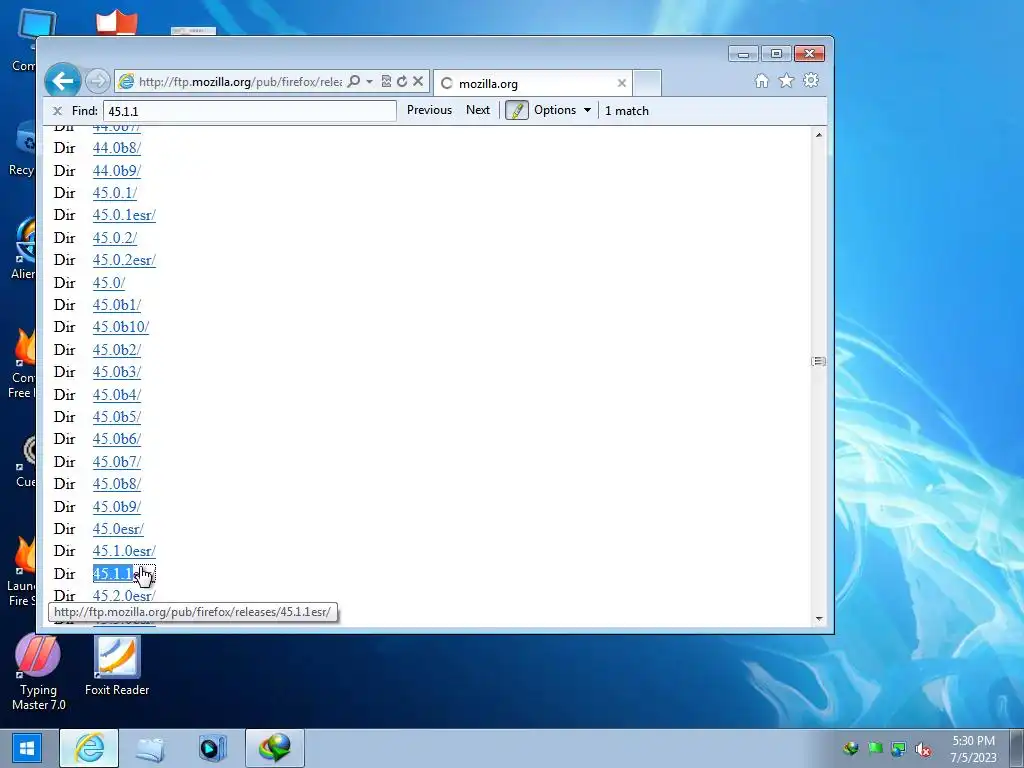
Task: Open the 45.0/ directory link
Action: coord(109,283)
